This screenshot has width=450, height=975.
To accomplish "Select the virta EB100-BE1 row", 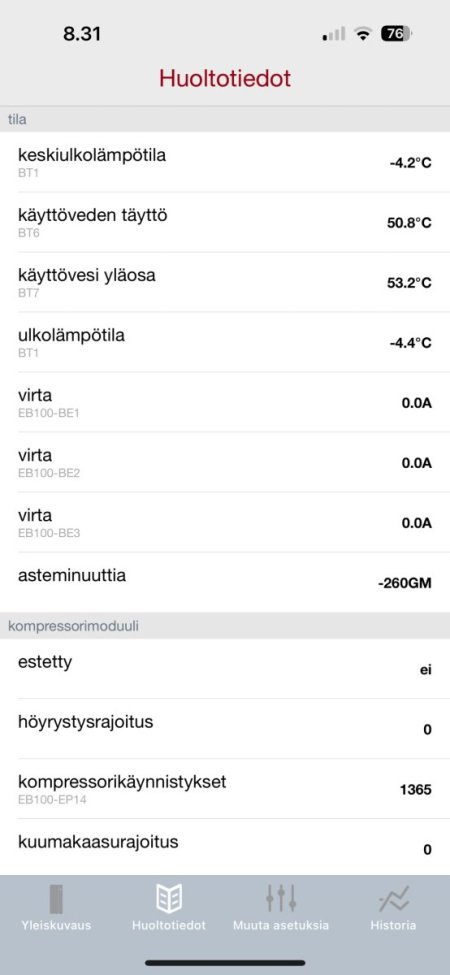I will point(225,402).
